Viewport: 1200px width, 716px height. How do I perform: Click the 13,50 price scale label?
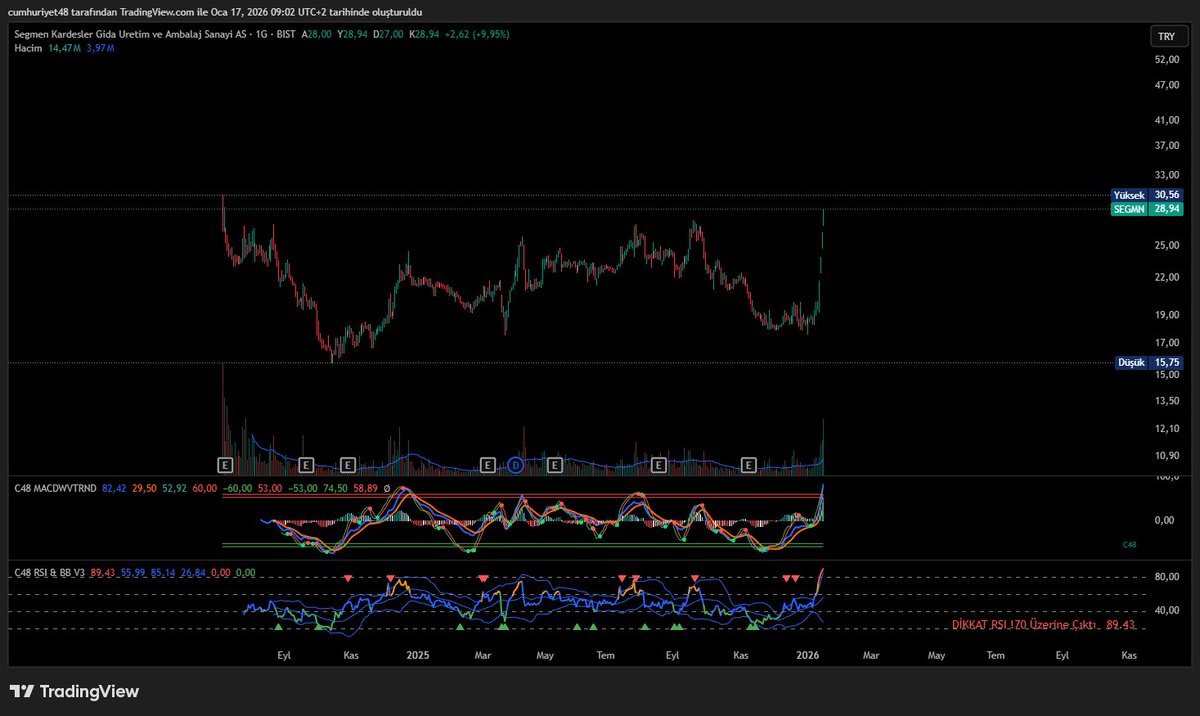tap(1166, 401)
